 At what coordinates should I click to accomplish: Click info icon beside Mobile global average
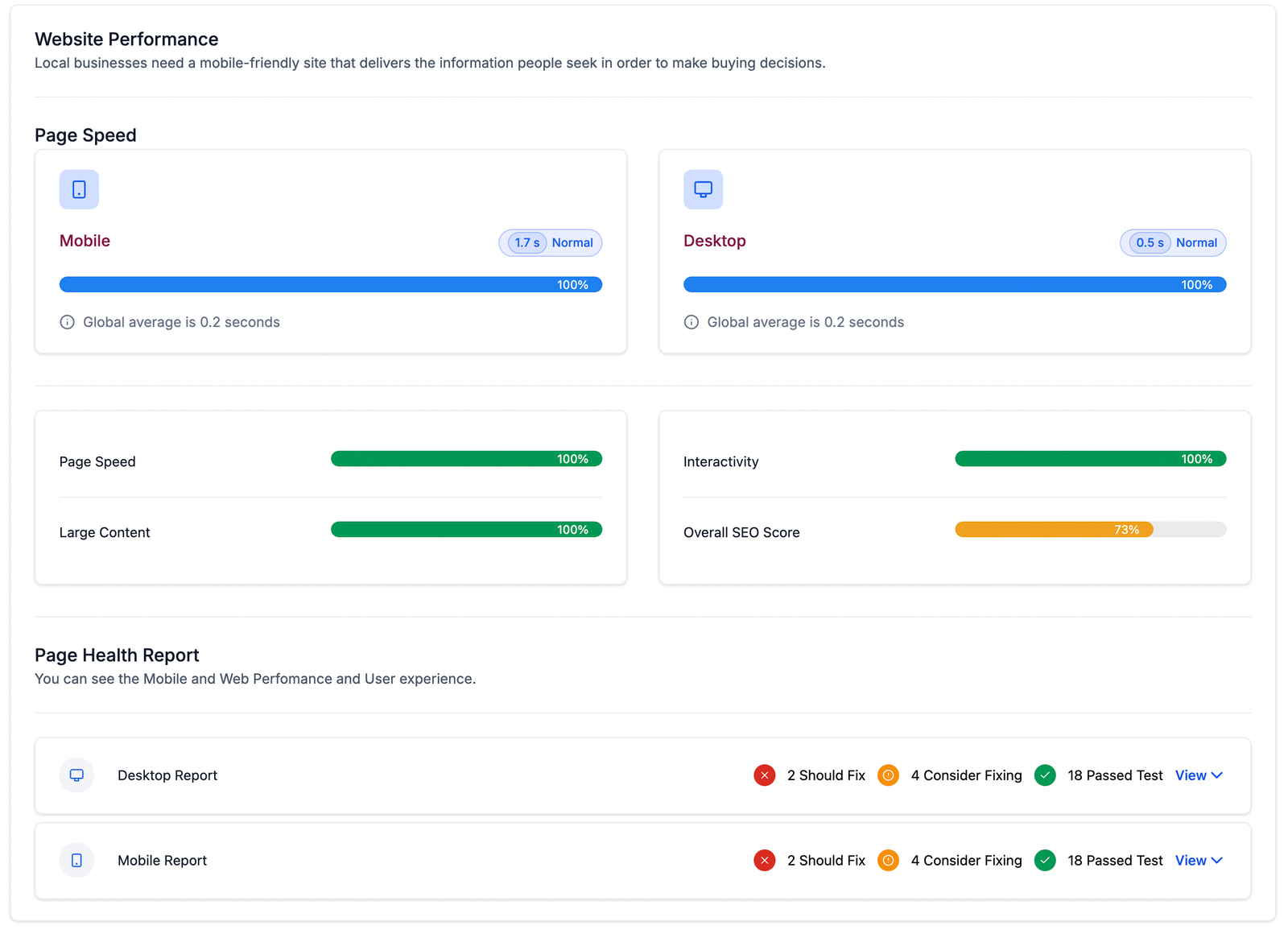pos(68,322)
